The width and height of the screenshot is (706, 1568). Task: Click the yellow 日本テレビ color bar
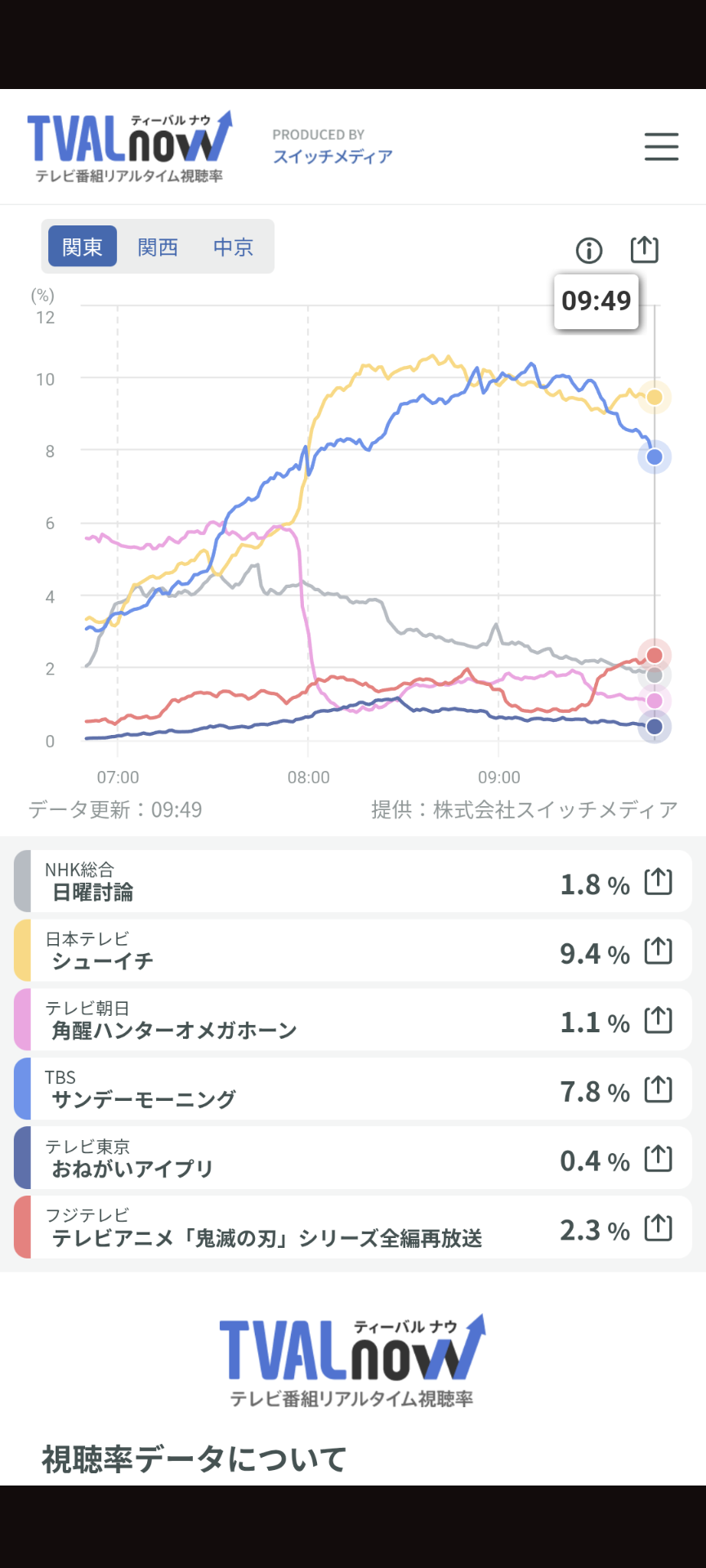[x=23, y=951]
